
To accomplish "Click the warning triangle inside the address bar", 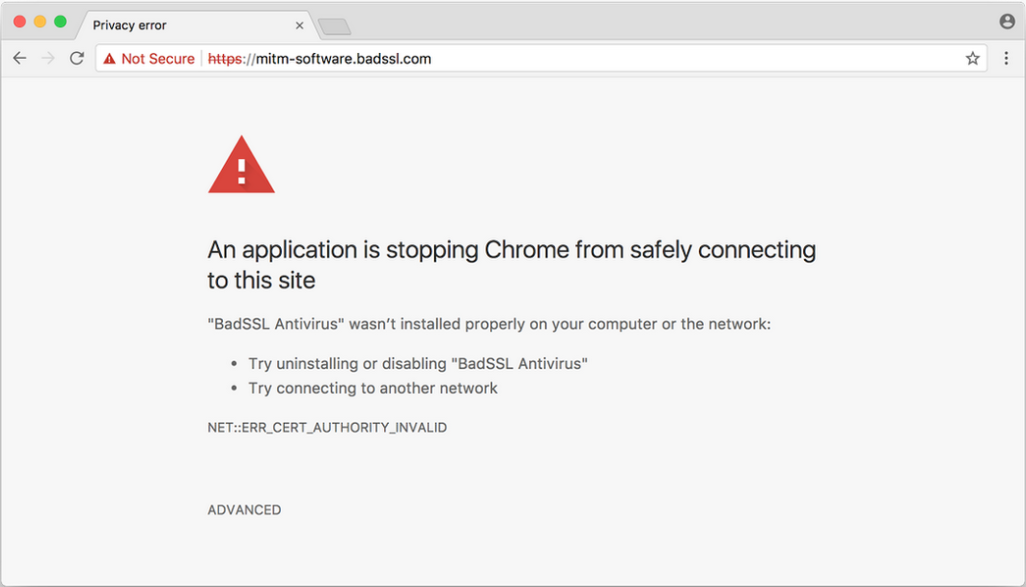I will coord(110,58).
